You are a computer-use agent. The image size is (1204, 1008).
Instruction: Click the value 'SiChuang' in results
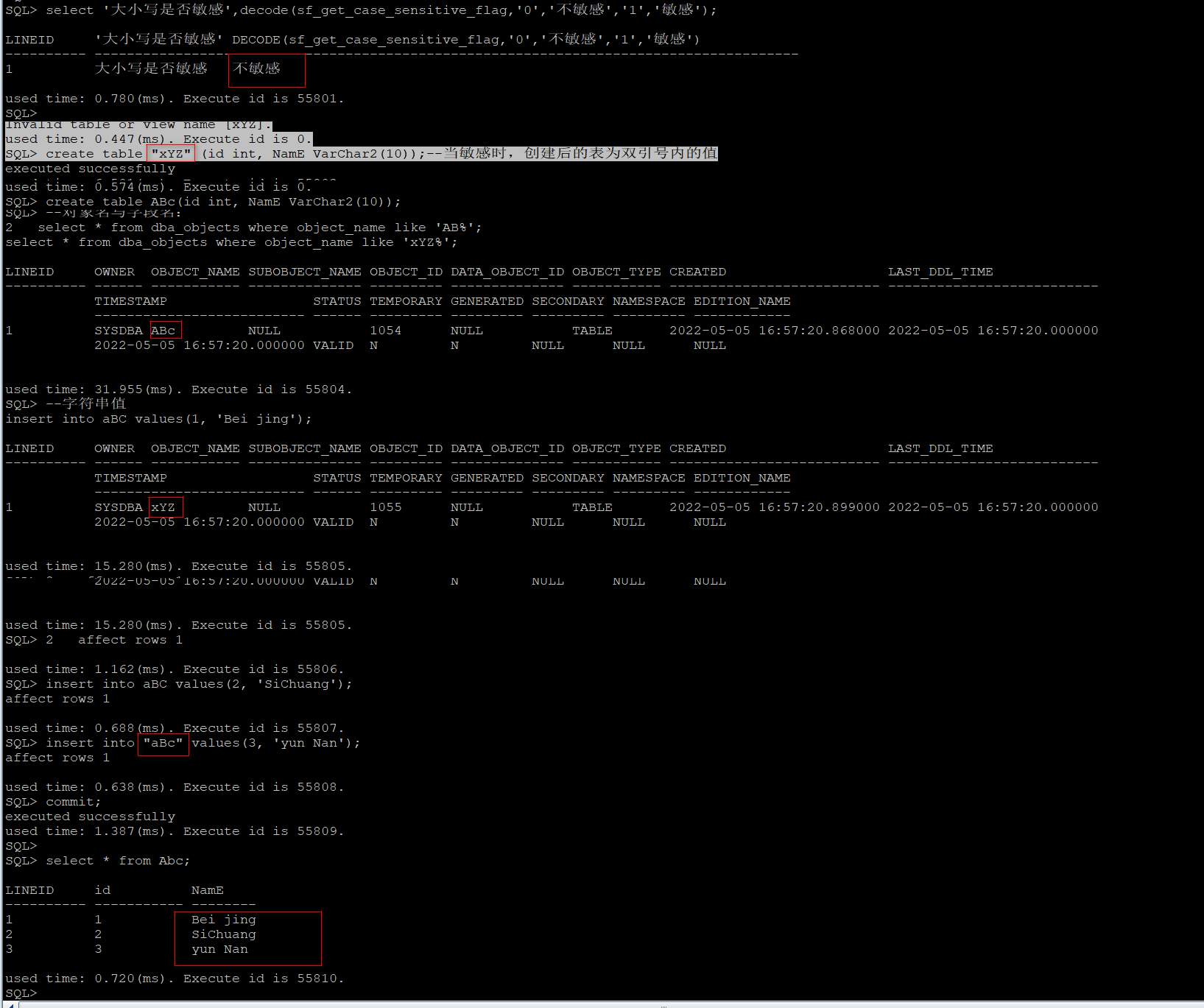(223, 934)
